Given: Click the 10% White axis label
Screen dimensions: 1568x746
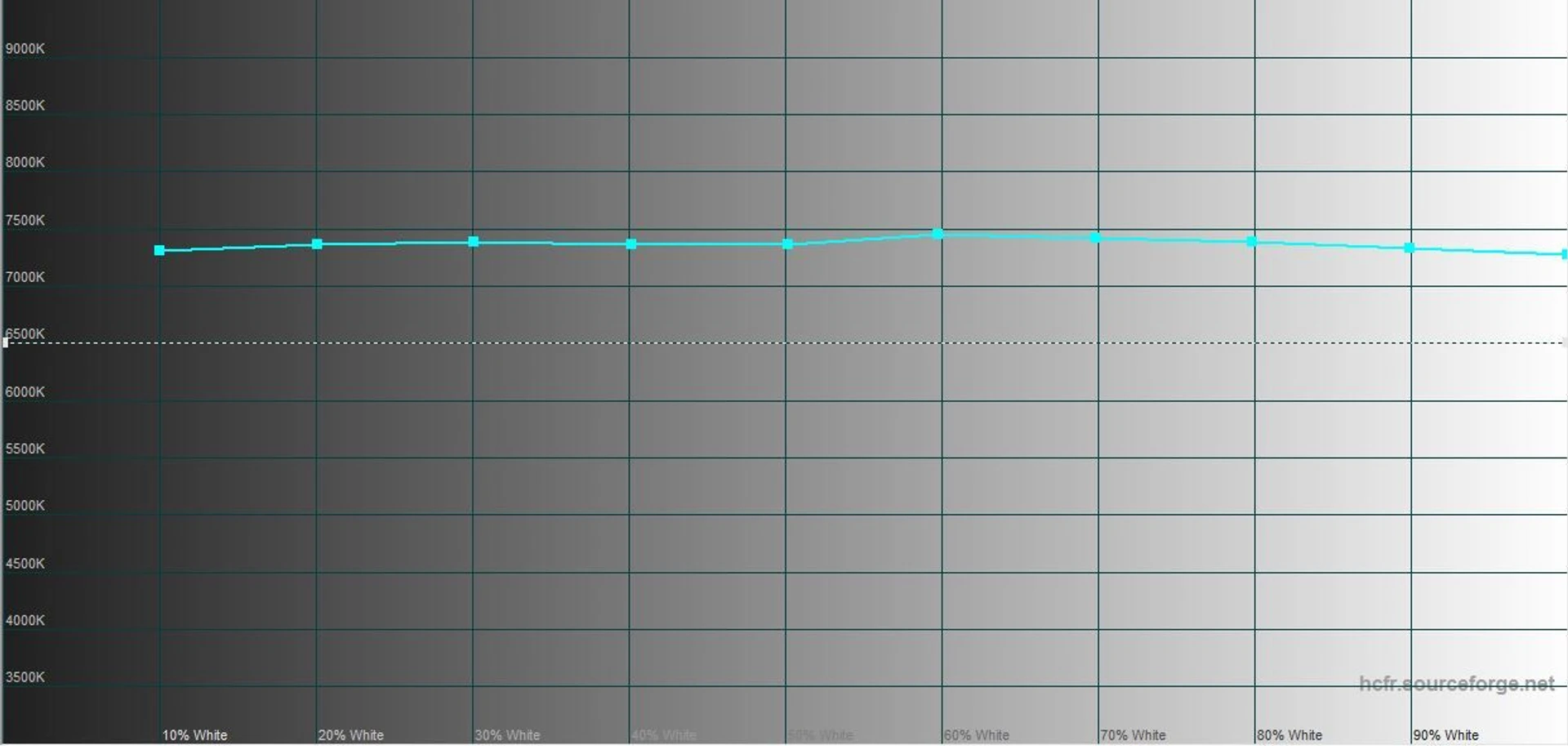Looking at the screenshot, I should [194, 735].
